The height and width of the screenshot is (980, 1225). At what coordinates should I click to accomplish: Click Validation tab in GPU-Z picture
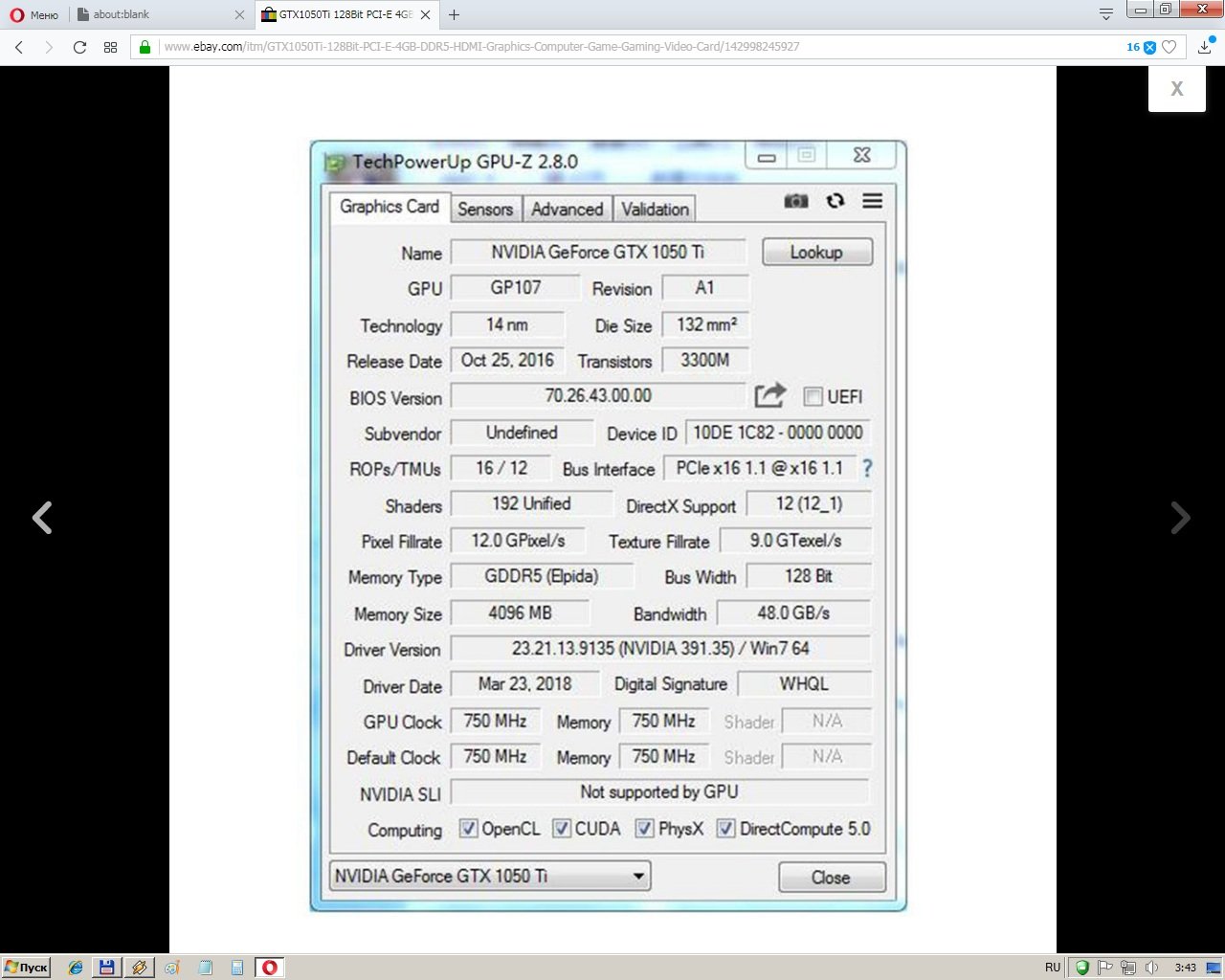(655, 209)
